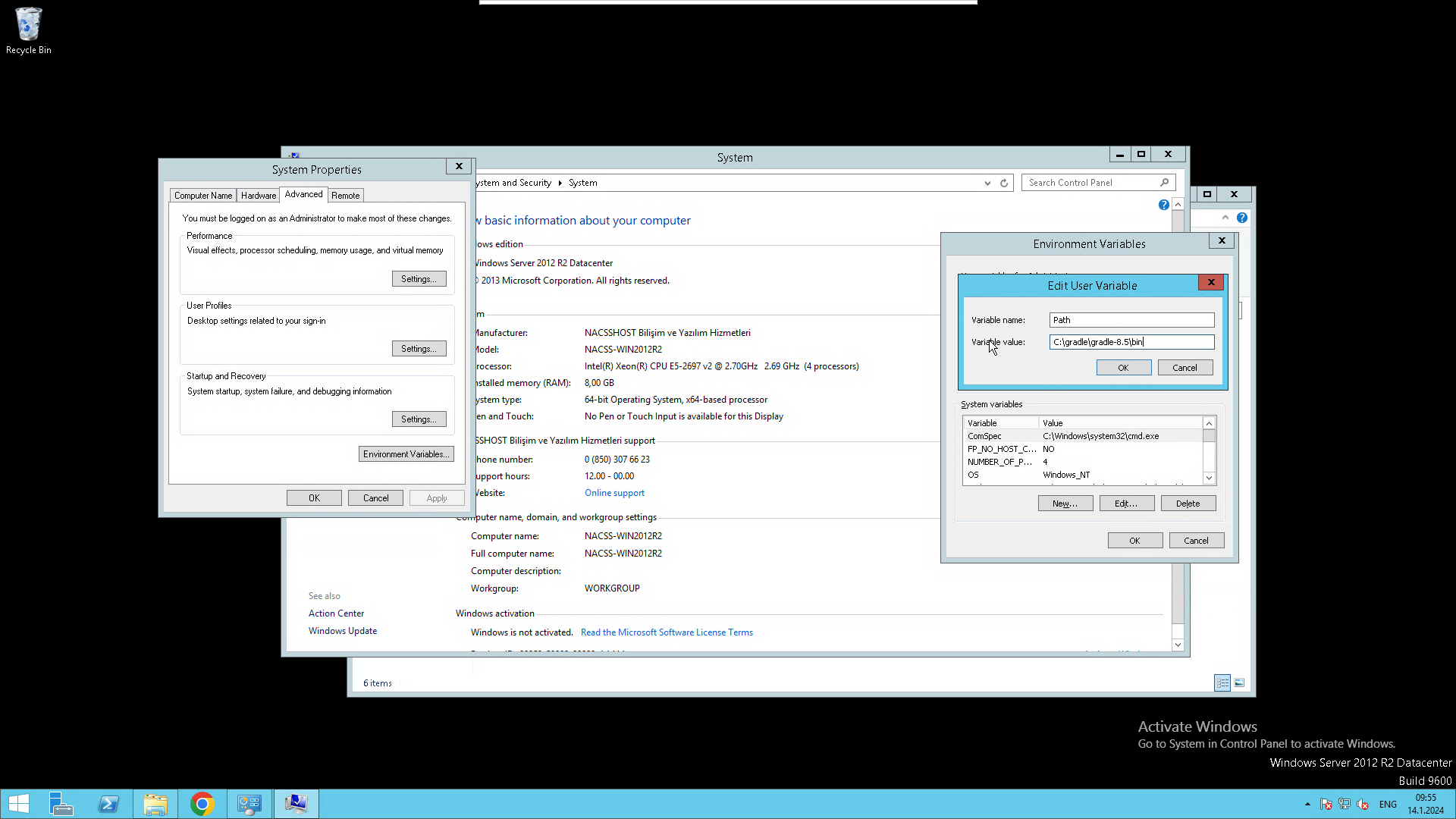This screenshot has width=1456, height=819.
Task: Click the System window scroll-up arrow
Action: (1178, 205)
